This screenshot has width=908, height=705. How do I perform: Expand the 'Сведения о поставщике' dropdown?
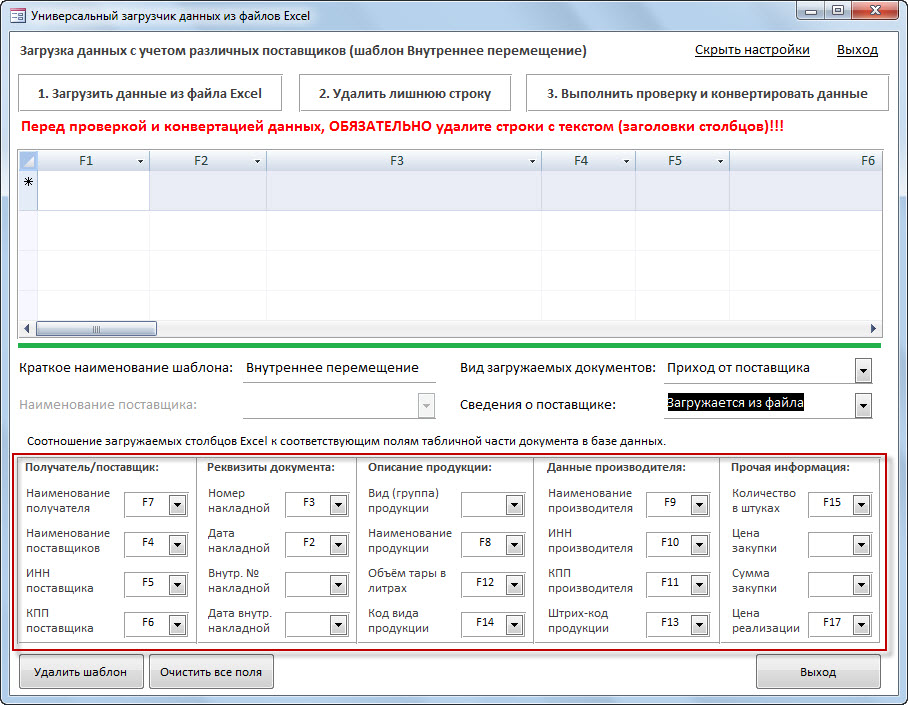(863, 406)
